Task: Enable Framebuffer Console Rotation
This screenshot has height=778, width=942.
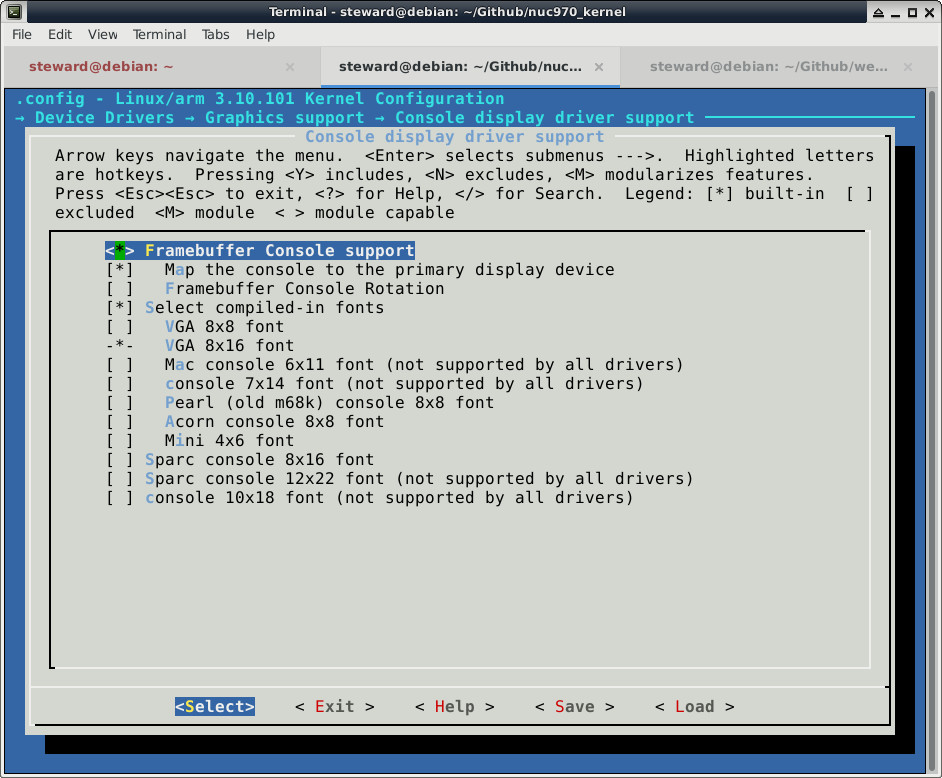Action: pos(275,289)
